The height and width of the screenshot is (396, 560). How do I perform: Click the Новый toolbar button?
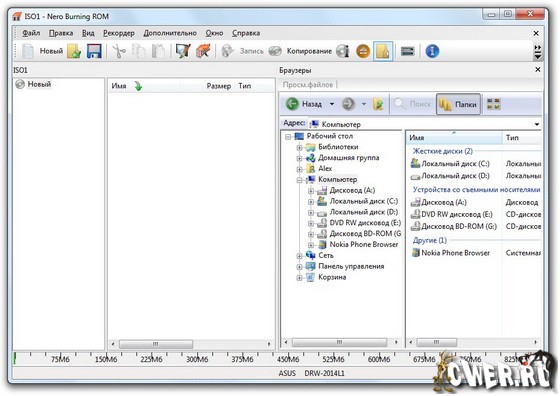[x=42, y=51]
